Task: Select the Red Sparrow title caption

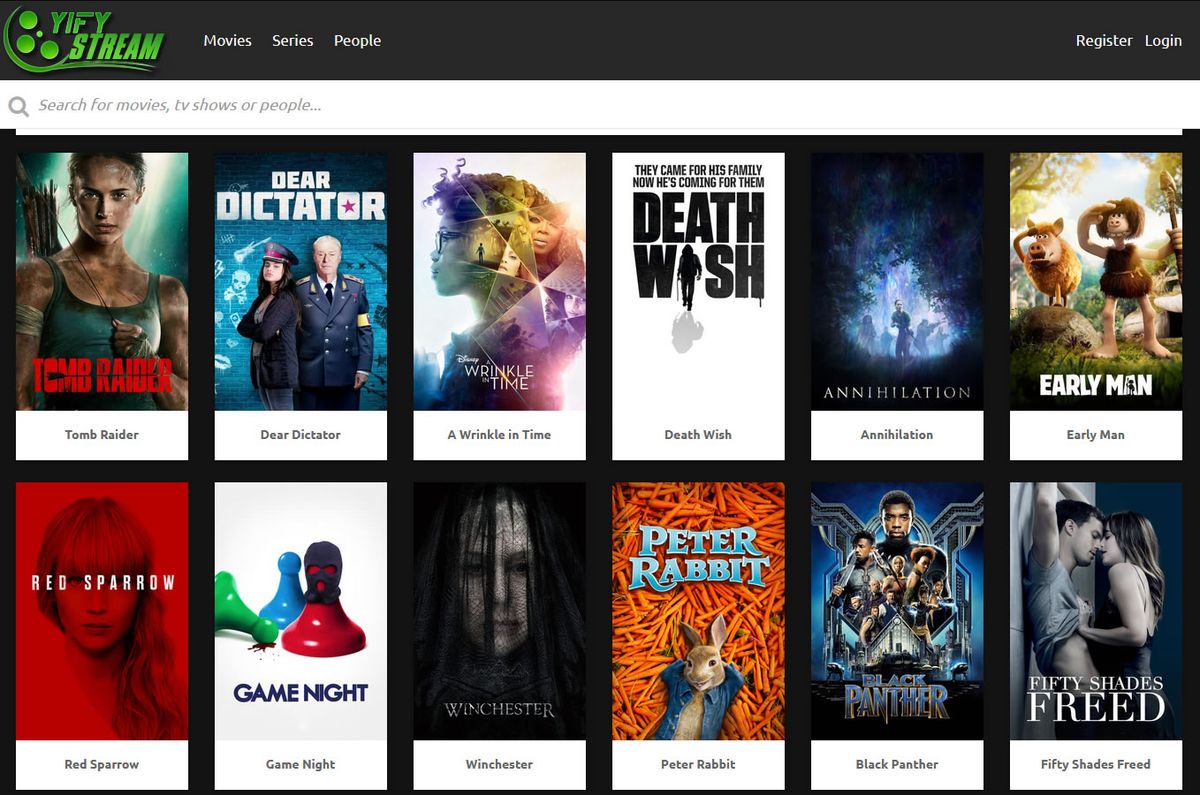Action: [102, 765]
